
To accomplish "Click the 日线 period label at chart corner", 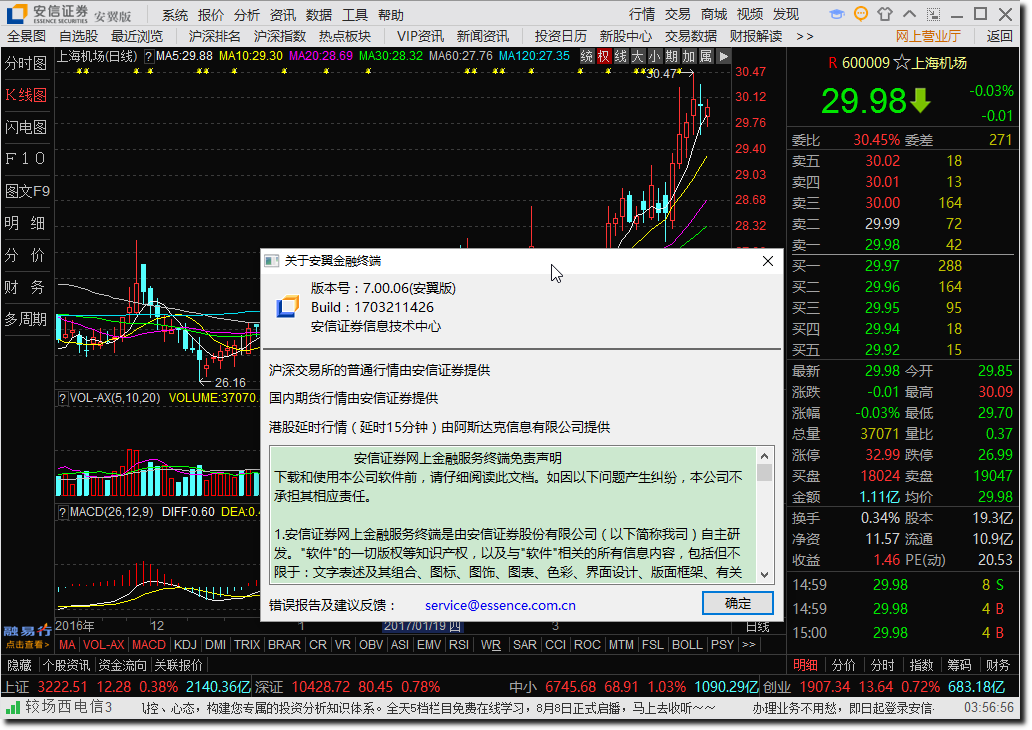I will 758,627.
